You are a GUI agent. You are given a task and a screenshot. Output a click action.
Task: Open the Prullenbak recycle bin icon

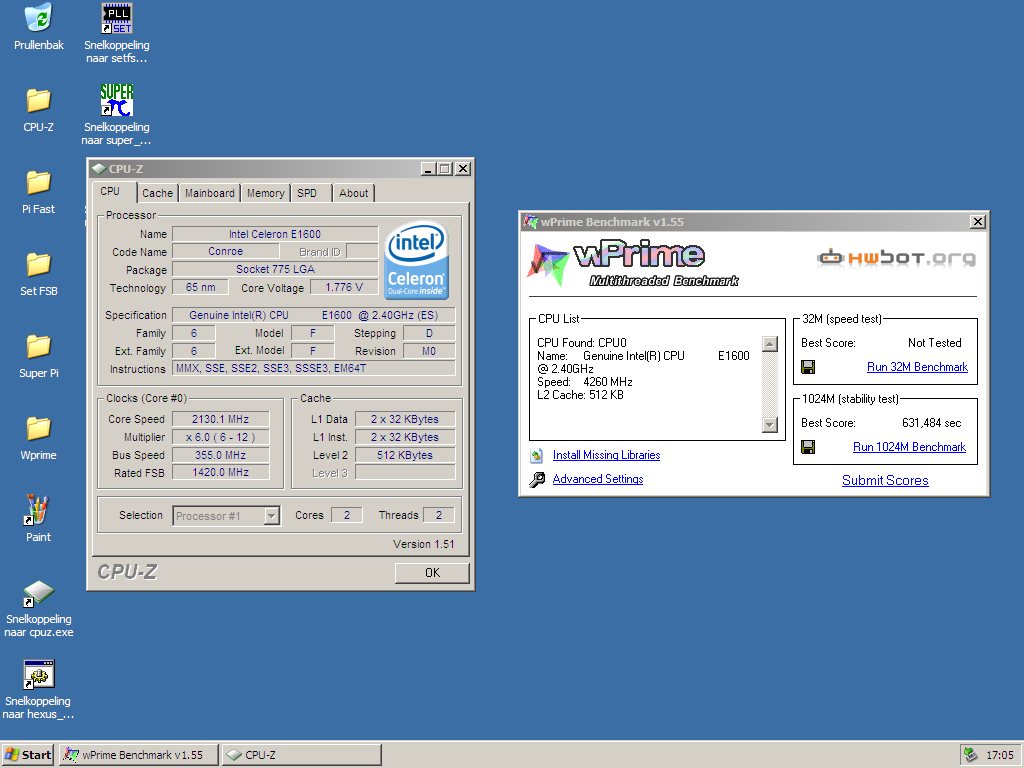click(39, 18)
